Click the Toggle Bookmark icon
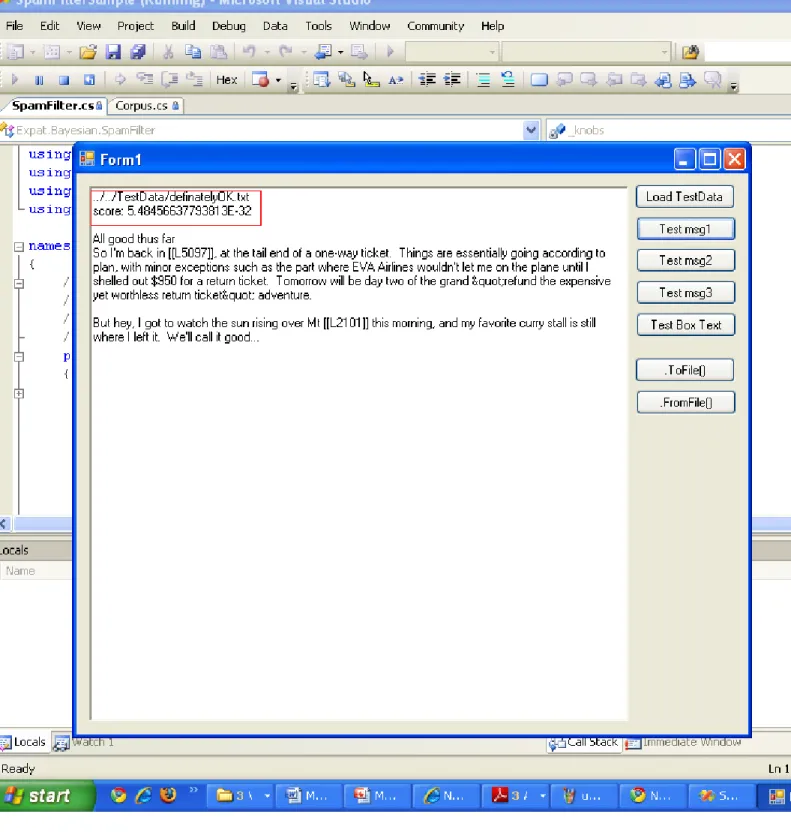The image size is (791, 832). click(x=539, y=80)
